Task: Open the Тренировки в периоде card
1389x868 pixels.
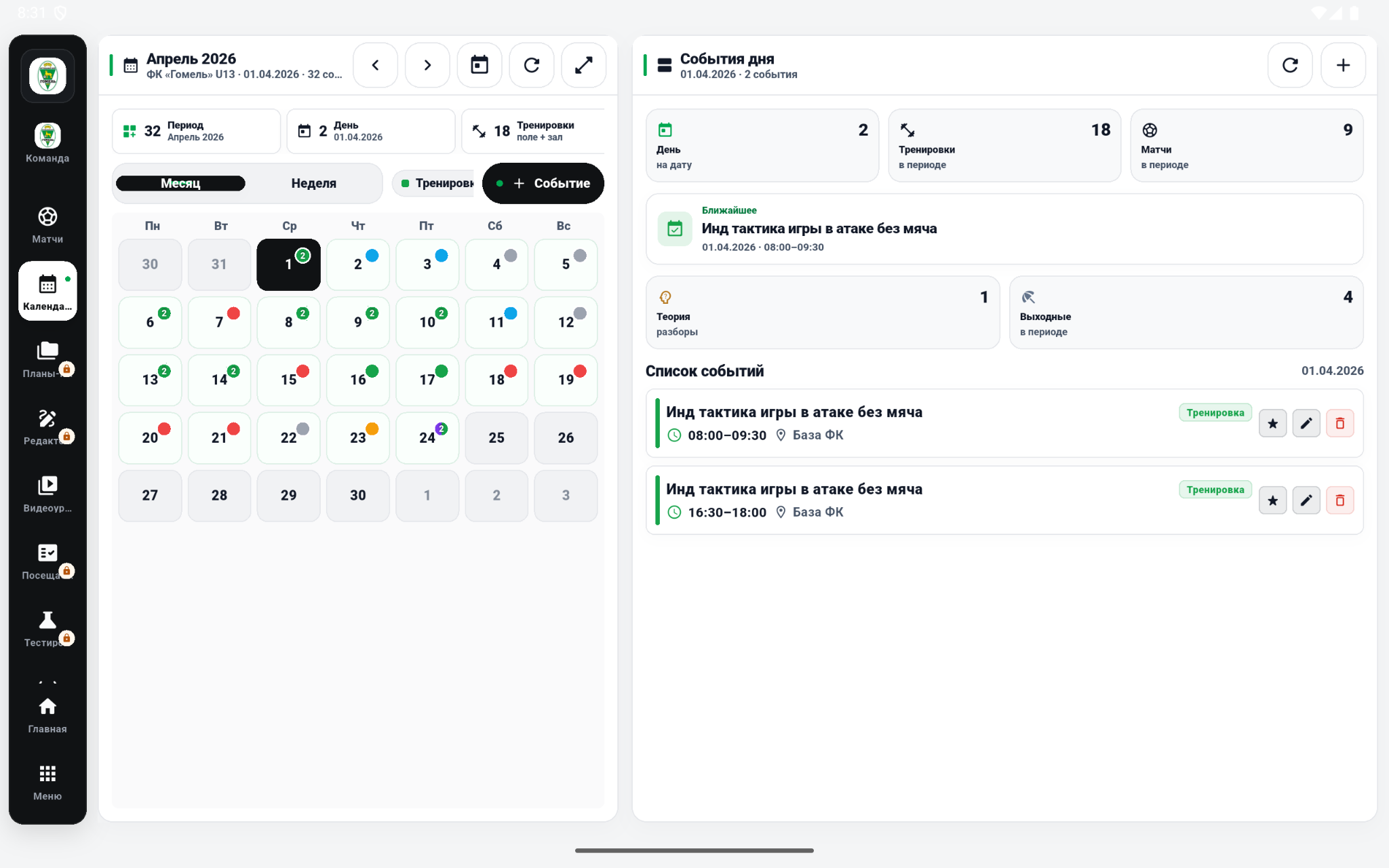Action: click(1004, 145)
